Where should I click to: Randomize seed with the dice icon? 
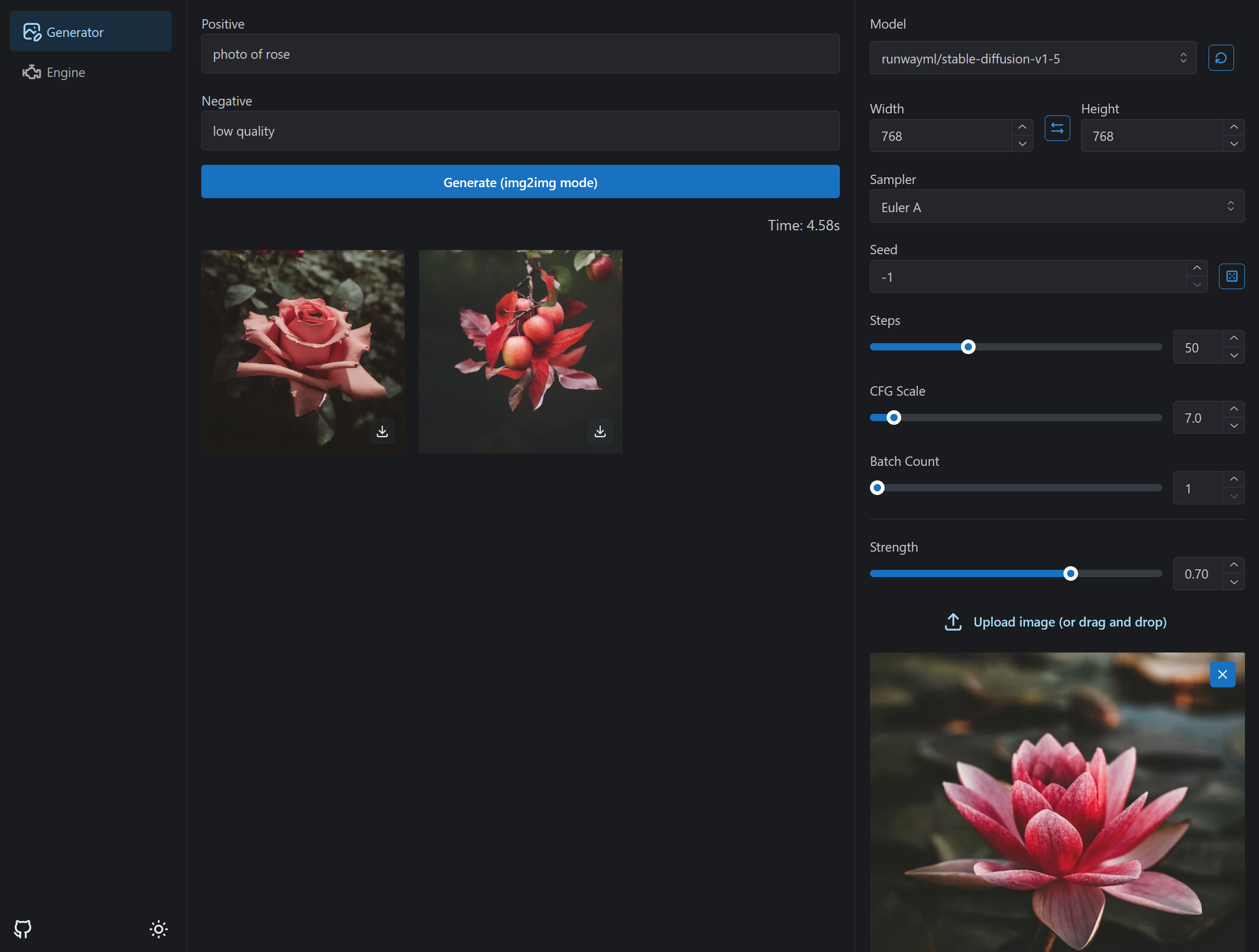[1231, 277]
